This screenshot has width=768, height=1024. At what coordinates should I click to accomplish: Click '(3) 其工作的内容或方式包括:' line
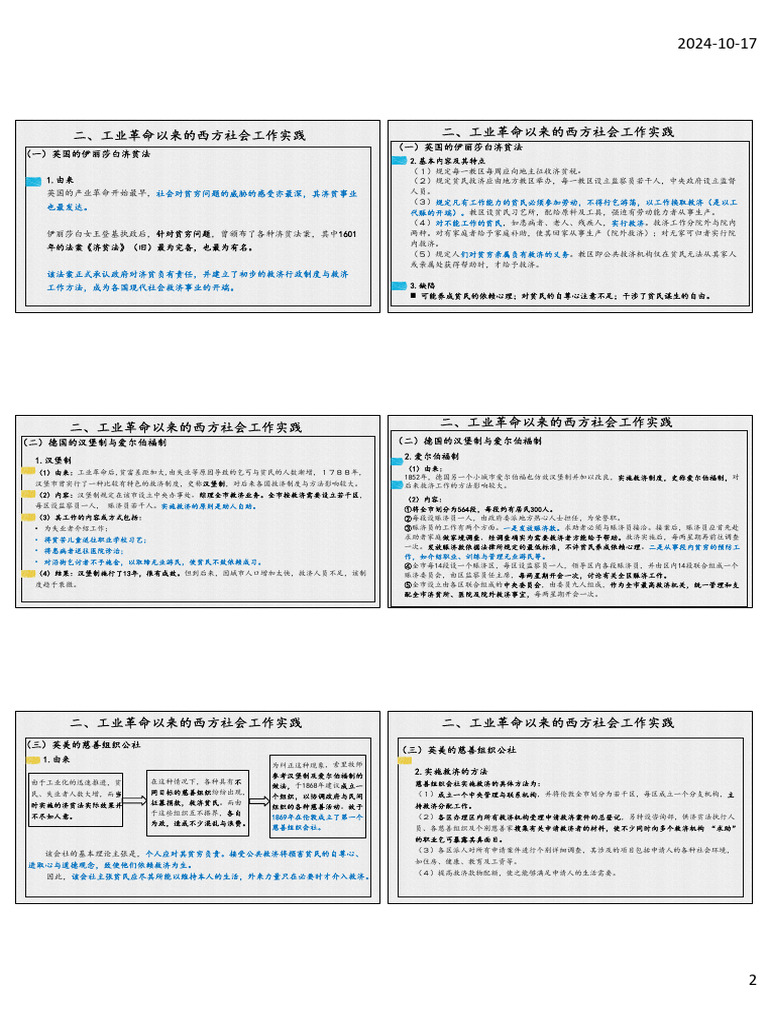90,517
